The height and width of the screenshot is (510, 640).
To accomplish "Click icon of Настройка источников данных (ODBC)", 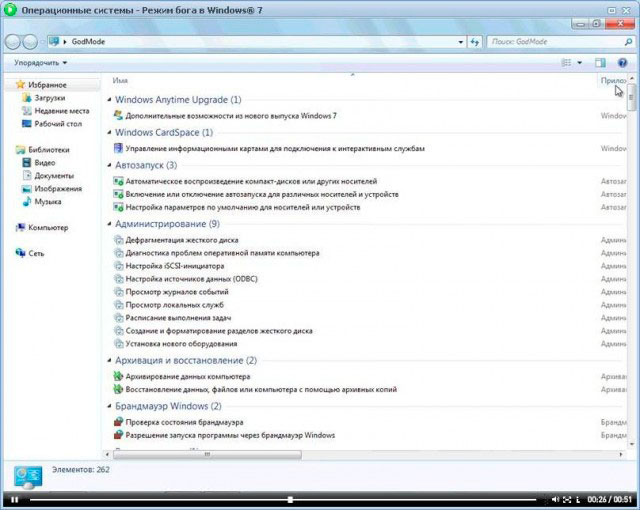I will pos(118,279).
